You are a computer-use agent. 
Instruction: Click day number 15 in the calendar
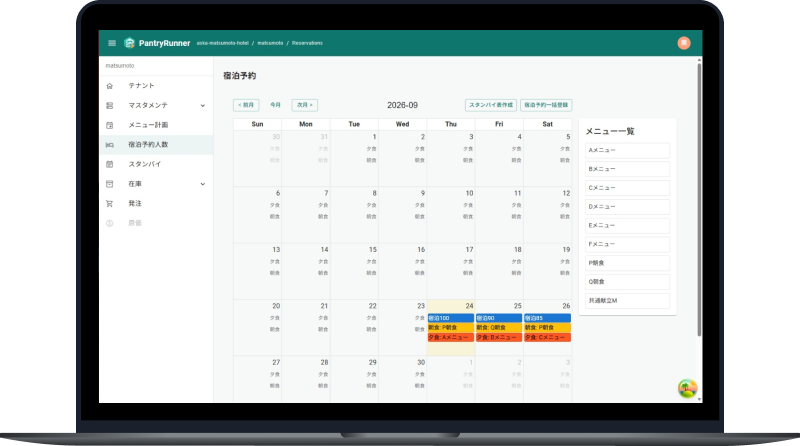(372, 250)
